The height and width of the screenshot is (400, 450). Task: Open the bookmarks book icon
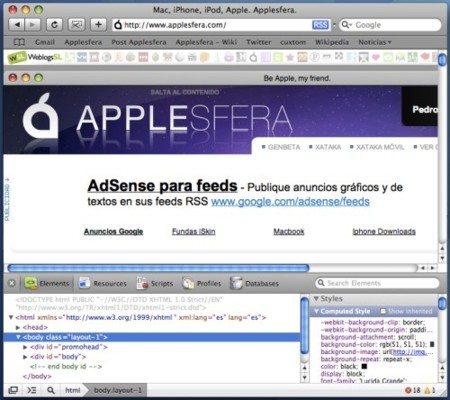pyautogui.click(x=19, y=42)
